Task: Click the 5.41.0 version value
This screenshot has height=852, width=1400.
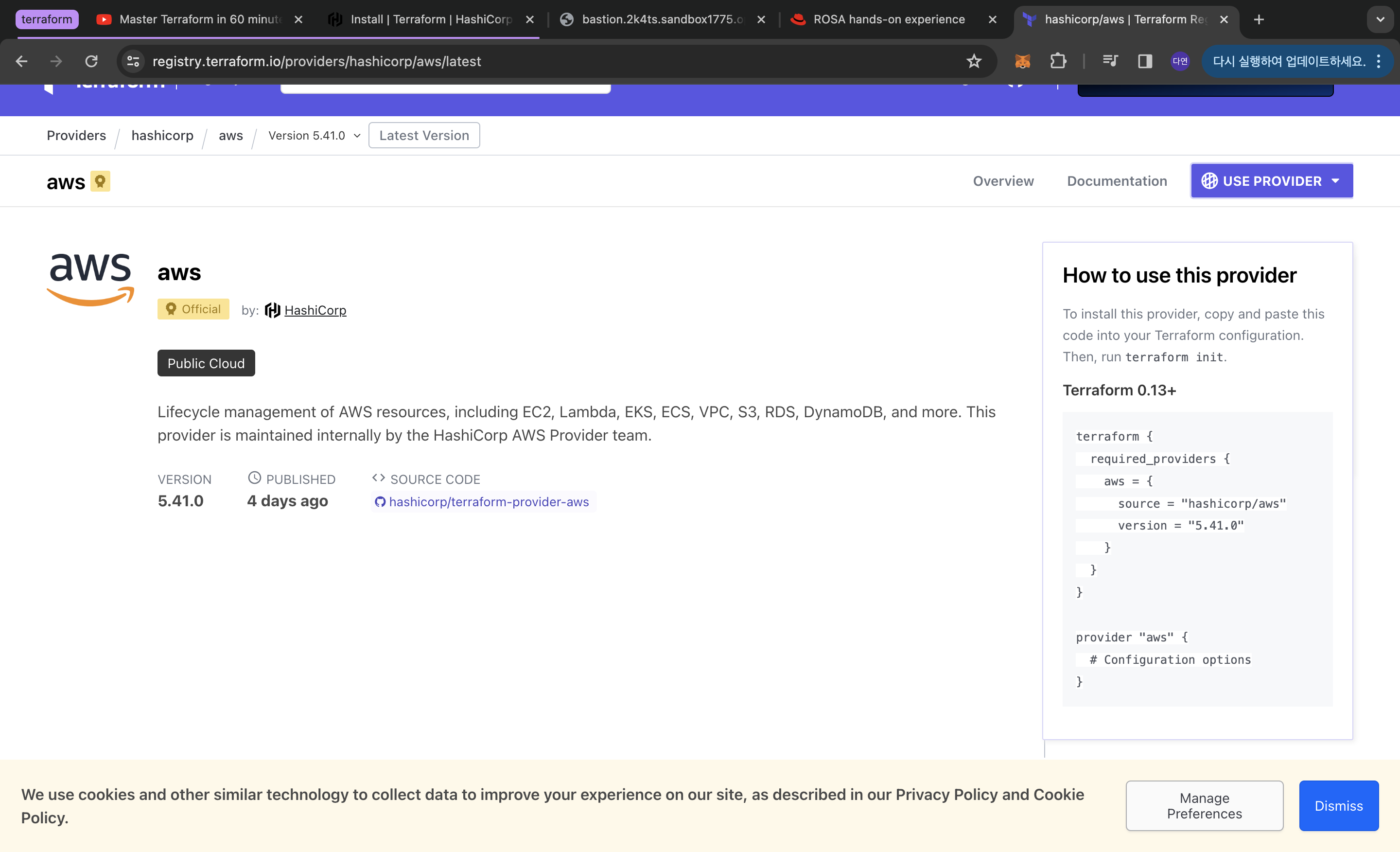Action: tap(180, 501)
